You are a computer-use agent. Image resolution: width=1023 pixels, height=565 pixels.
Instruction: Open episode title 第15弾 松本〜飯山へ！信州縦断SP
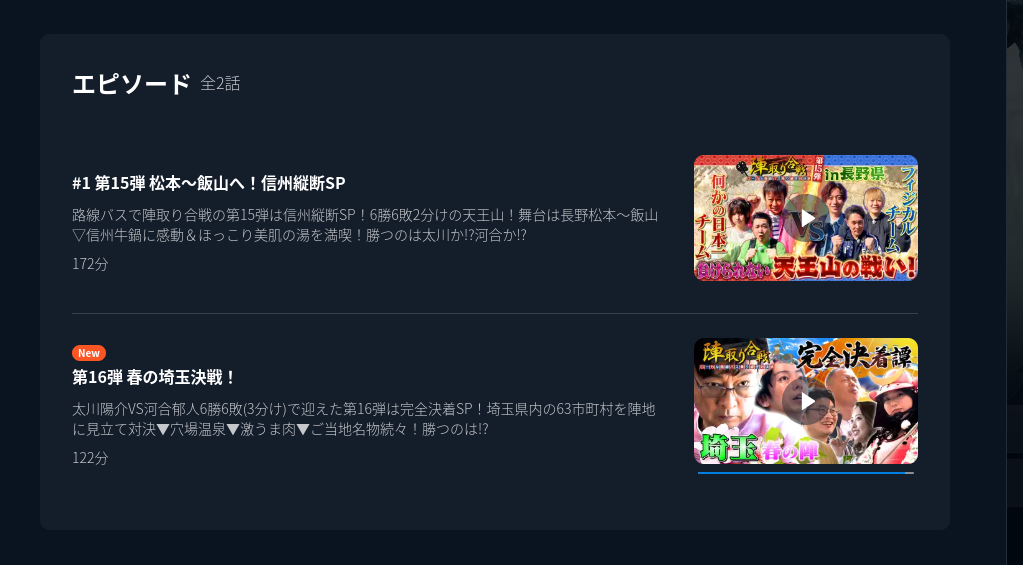coord(209,183)
